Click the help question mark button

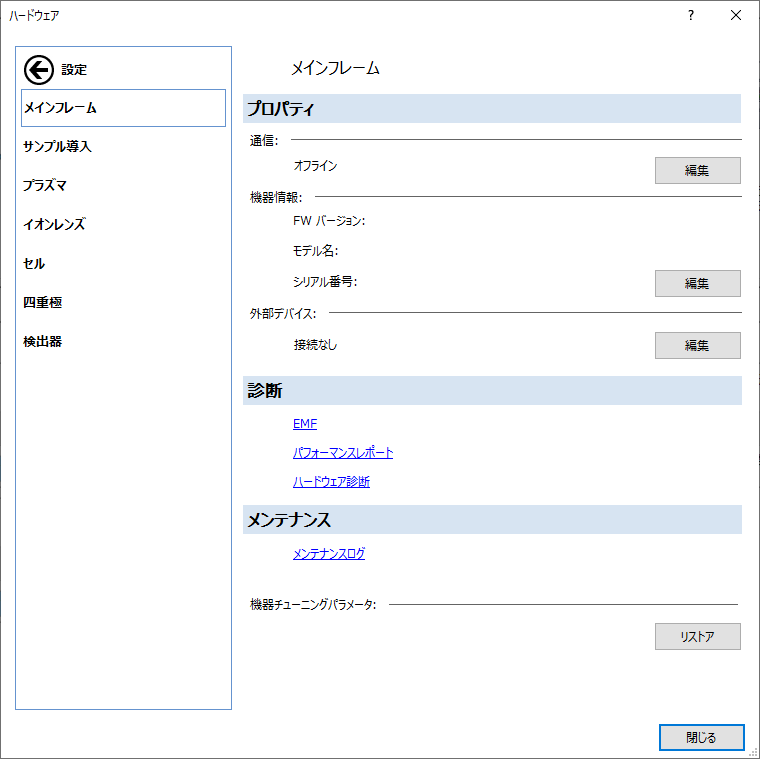click(691, 16)
